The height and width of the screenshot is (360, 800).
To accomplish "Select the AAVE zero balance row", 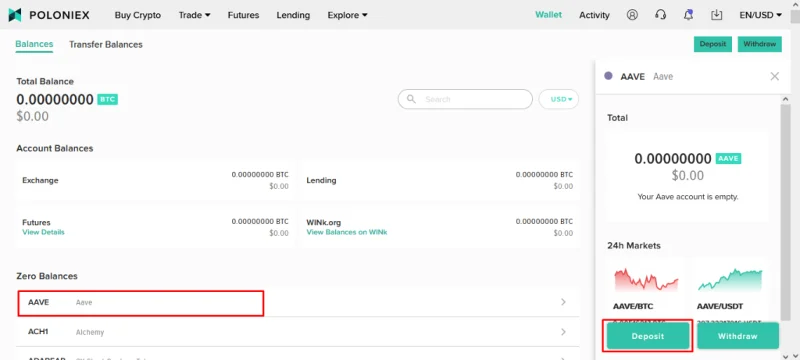I will coord(297,302).
